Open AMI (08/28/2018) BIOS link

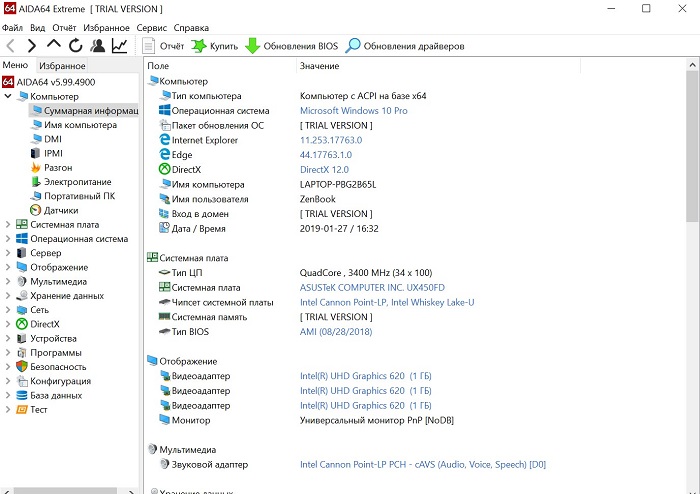pos(336,332)
